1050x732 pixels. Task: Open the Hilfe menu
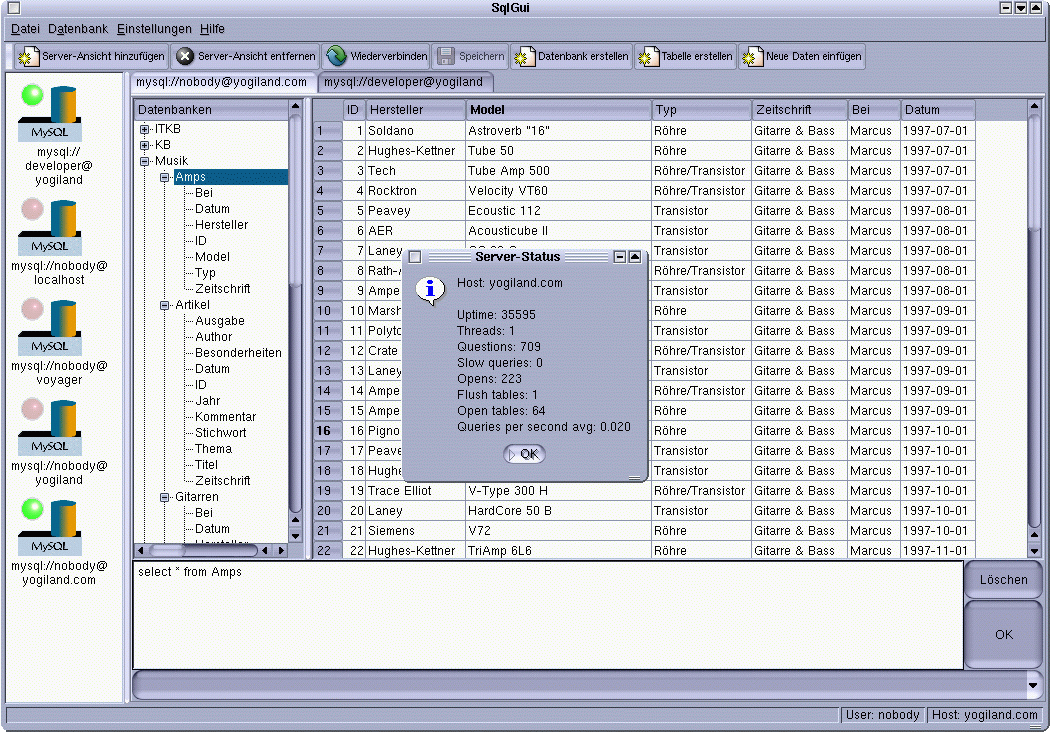click(x=212, y=29)
